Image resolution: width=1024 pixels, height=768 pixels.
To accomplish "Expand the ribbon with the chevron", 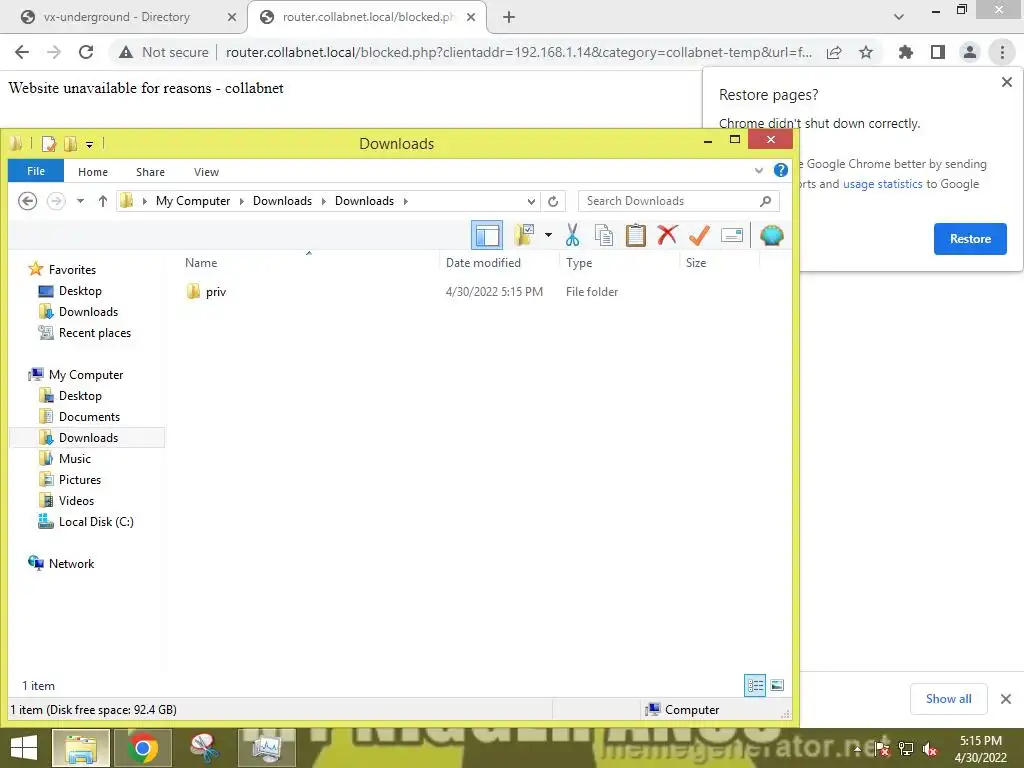I will click(x=759, y=170).
